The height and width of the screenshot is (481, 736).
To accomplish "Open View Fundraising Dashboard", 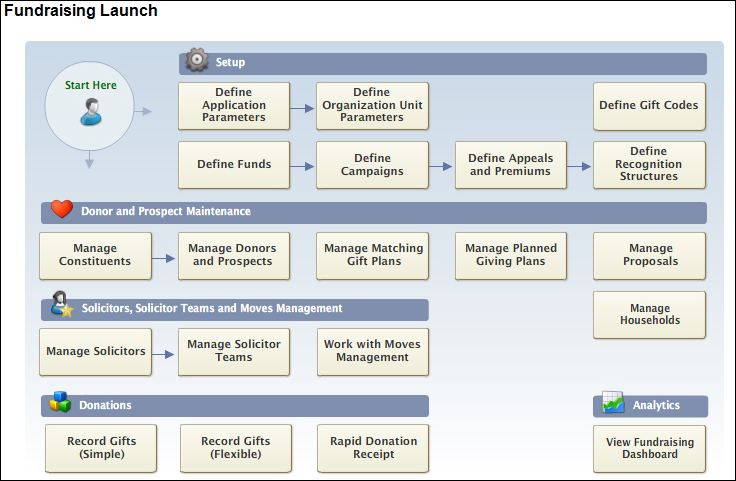I will [x=650, y=448].
